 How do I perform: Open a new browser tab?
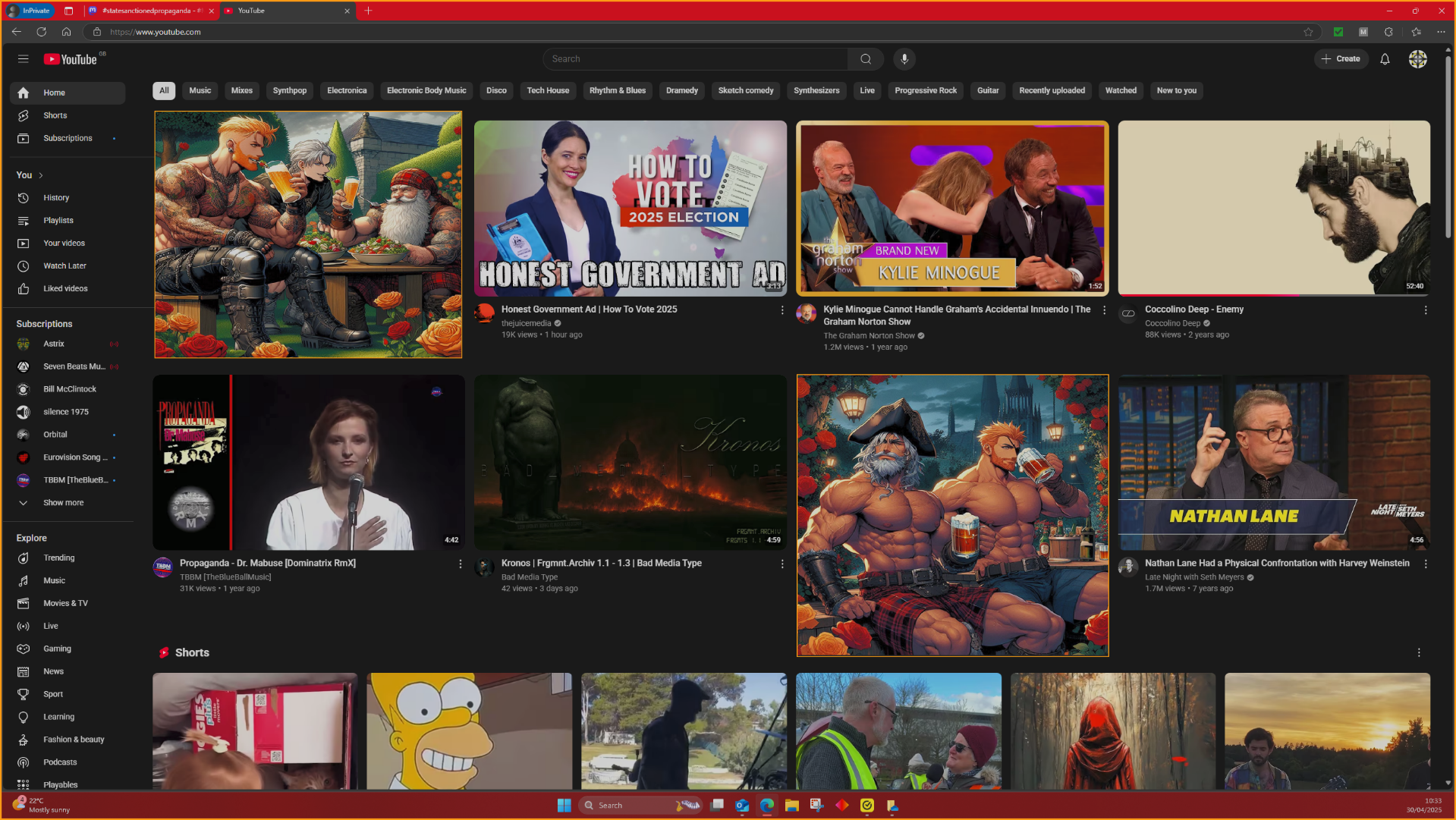368,11
